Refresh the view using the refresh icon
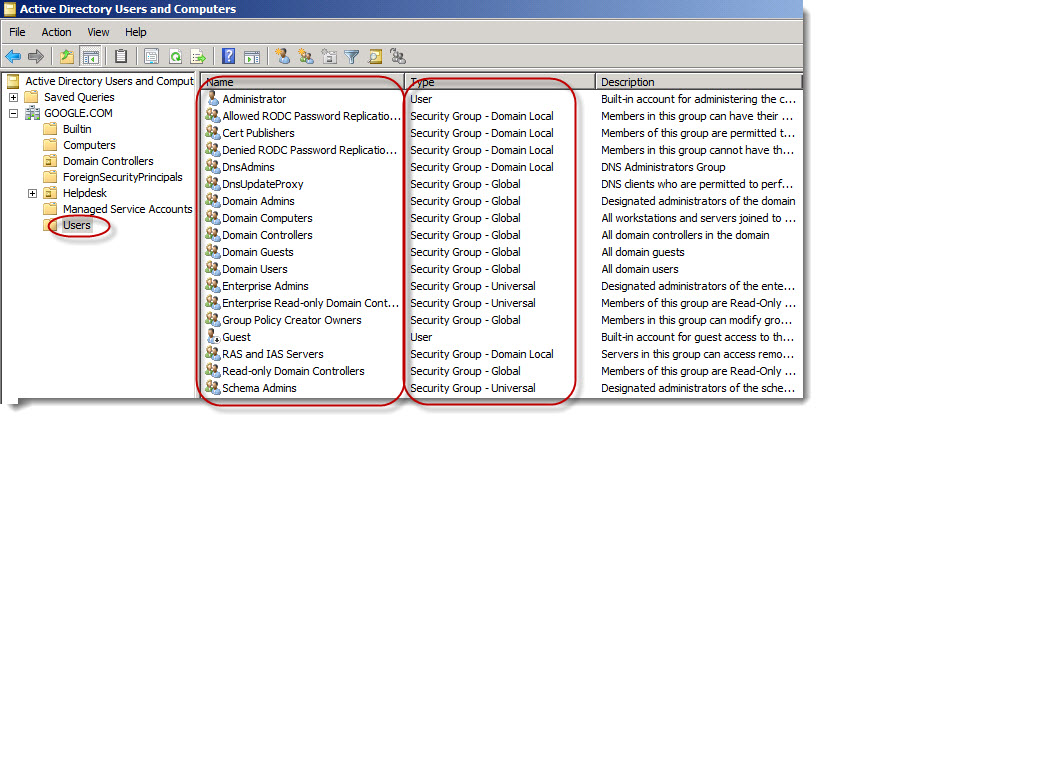 tap(174, 56)
